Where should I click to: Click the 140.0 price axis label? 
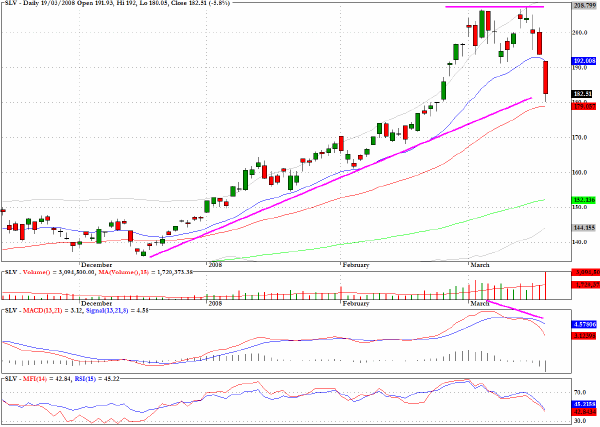click(x=580, y=242)
